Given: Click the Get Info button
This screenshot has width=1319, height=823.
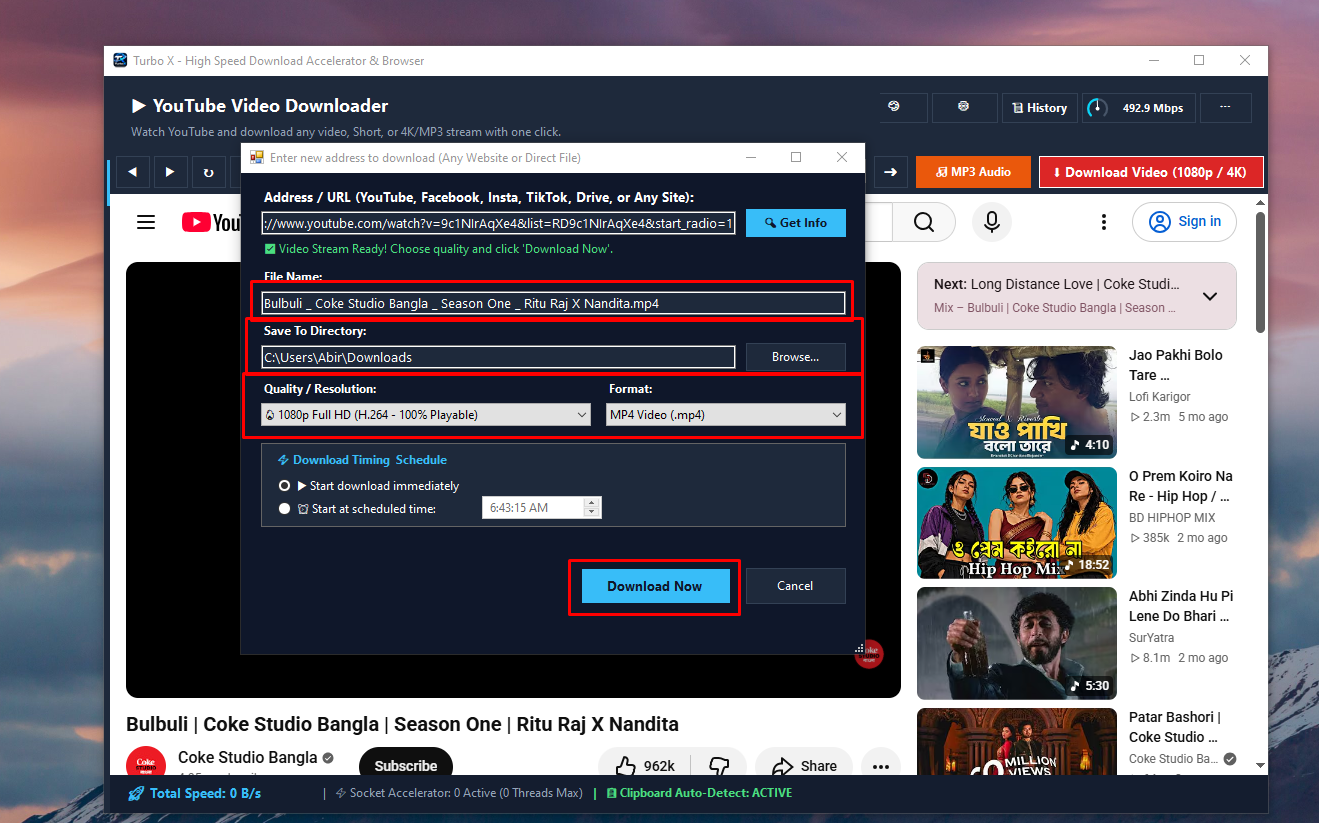Looking at the screenshot, I should 796,223.
